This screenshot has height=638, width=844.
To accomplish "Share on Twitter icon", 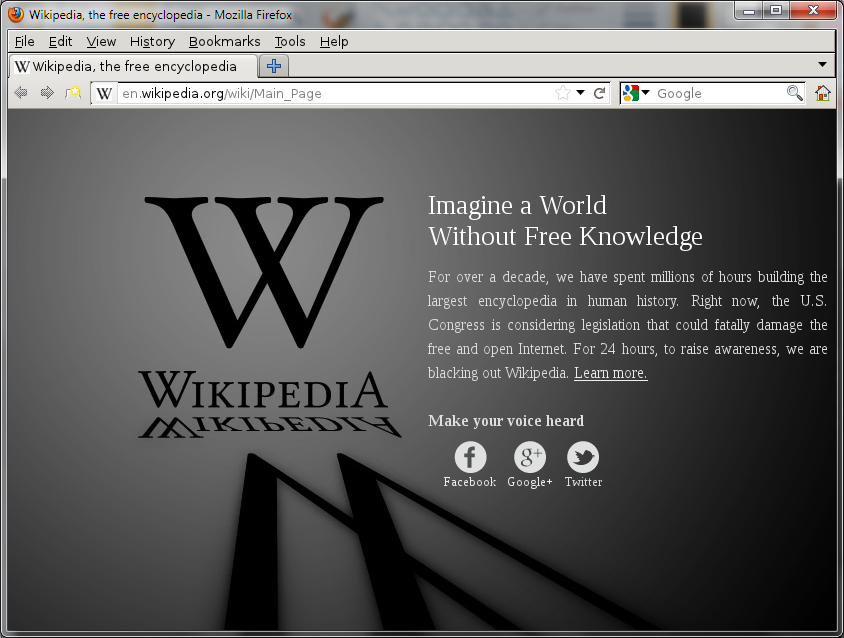I will (x=583, y=457).
